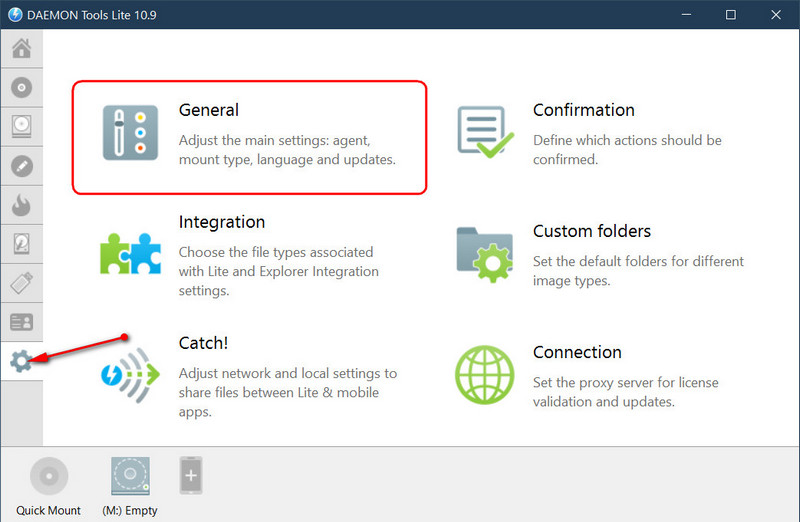Viewport: 800px width, 522px height.
Task: Add a mobile device with plus icon
Action: pyautogui.click(x=191, y=476)
